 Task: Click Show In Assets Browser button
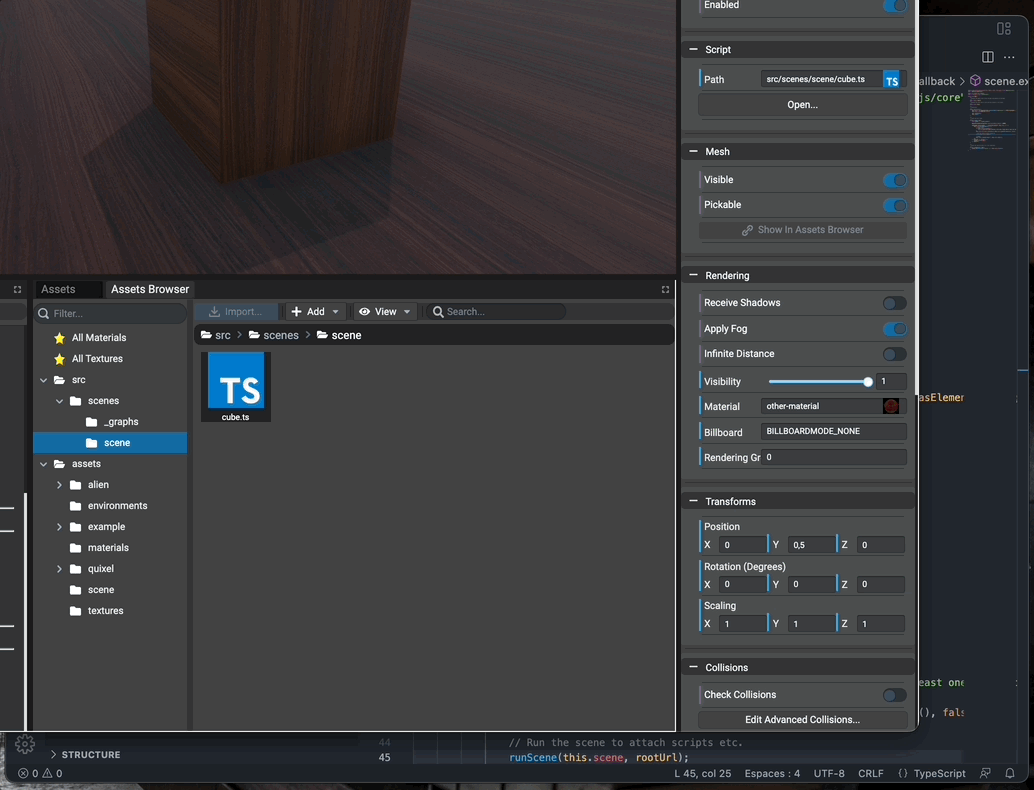(803, 230)
